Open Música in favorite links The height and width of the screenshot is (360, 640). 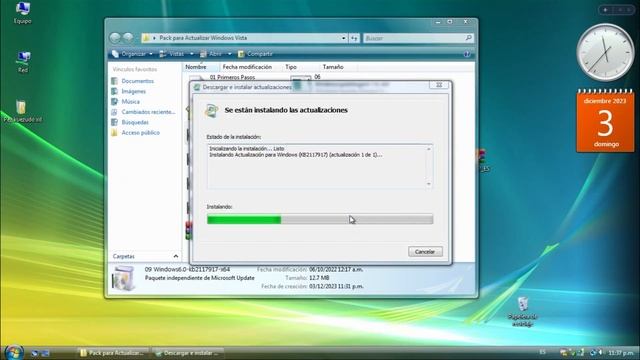pyautogui.click(x=131, y=102)
